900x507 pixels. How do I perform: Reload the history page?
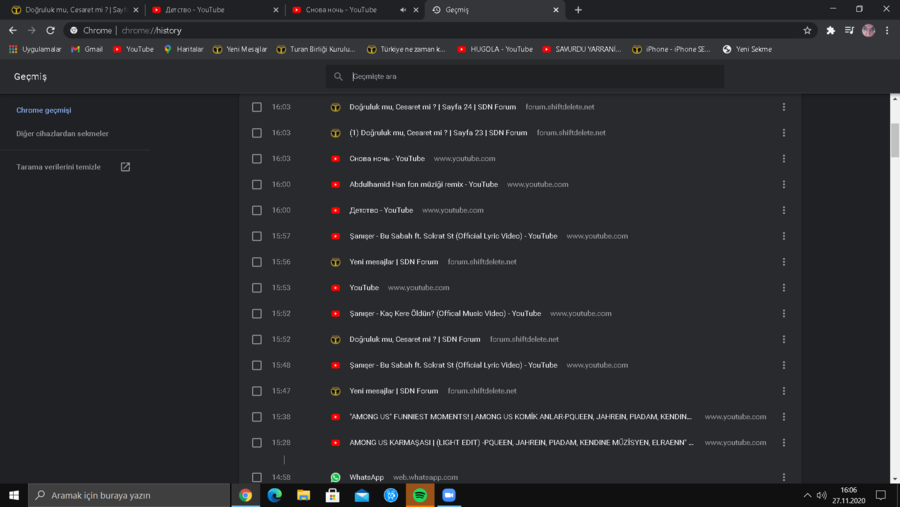point(51,30)
